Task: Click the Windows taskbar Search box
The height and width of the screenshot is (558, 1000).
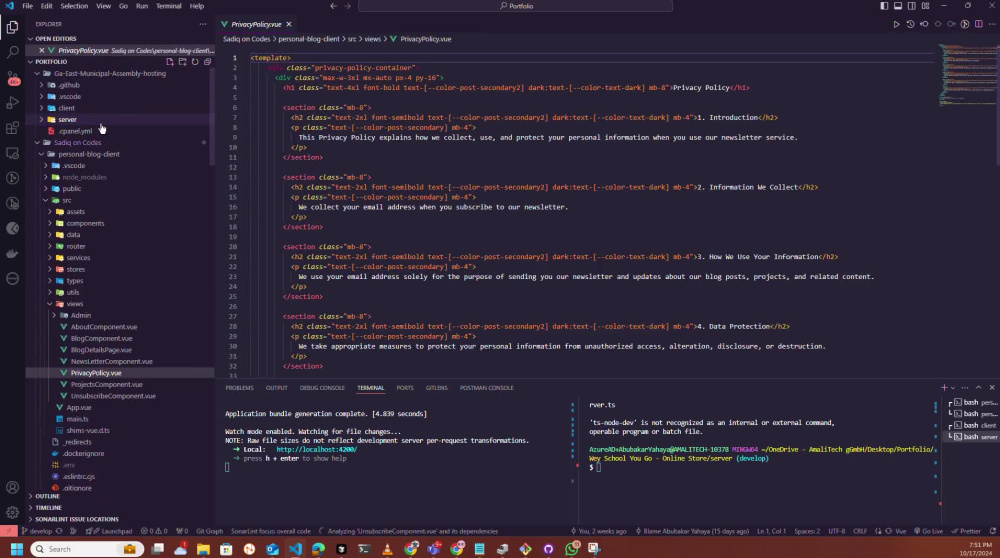Action: [87, 549]
